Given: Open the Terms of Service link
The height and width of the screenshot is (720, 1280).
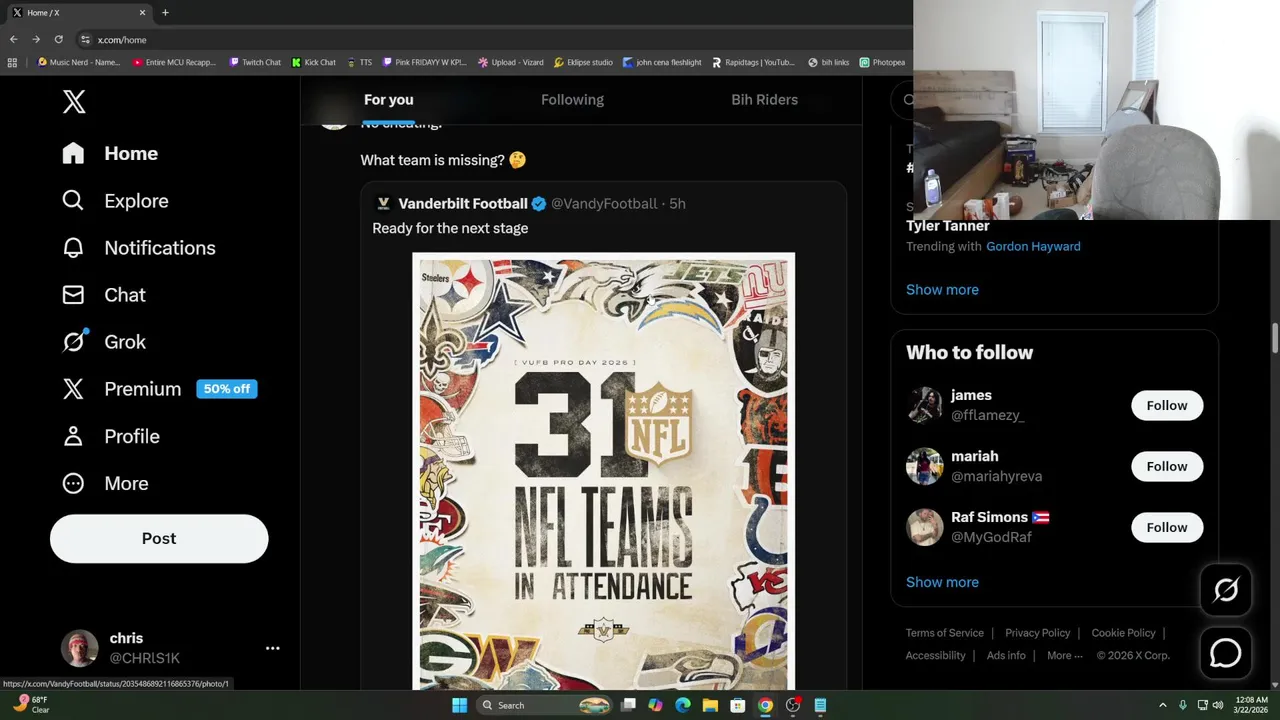Looking at the screenshot, I should pos(945,633).
